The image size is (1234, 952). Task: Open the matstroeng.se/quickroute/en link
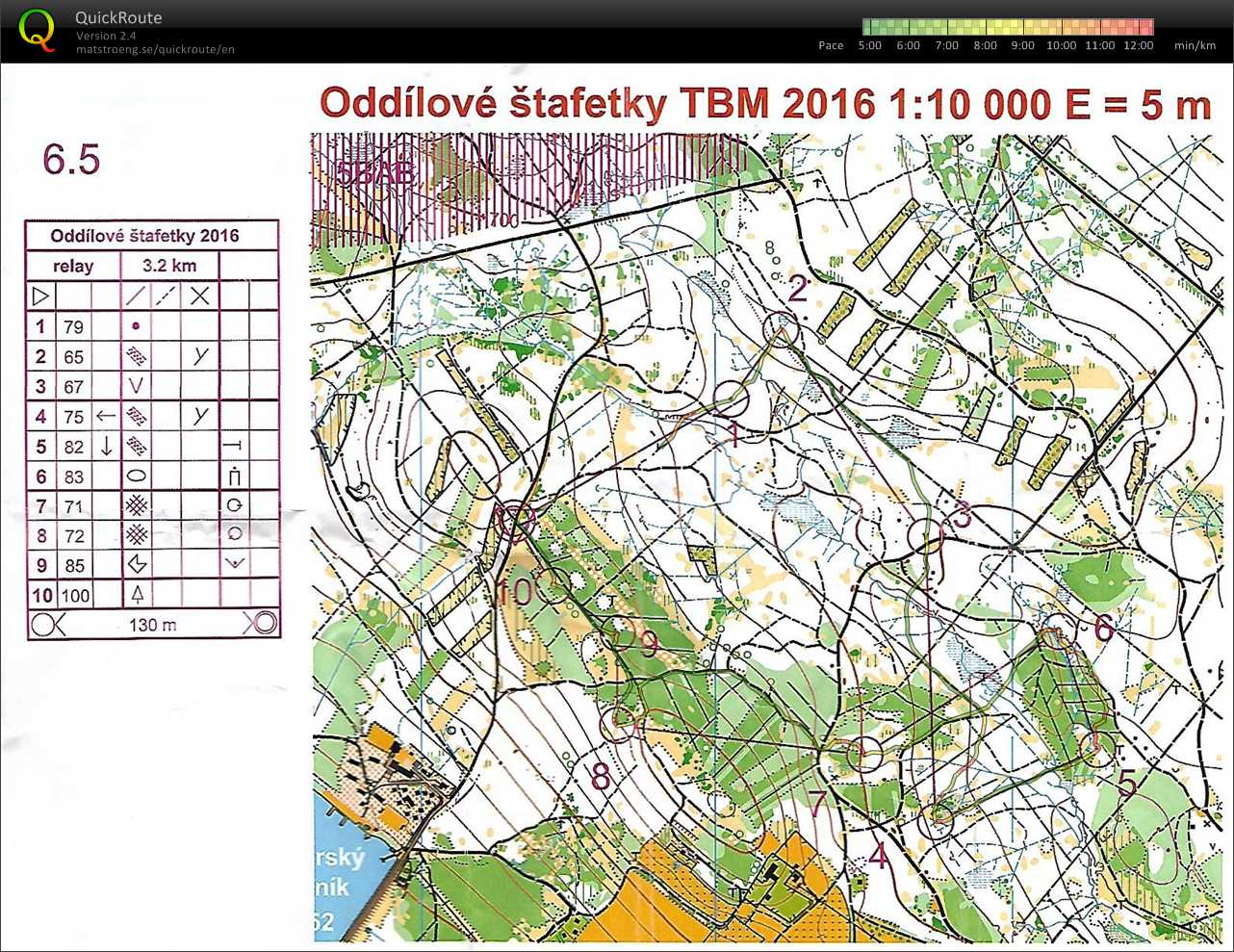(155, 49)
